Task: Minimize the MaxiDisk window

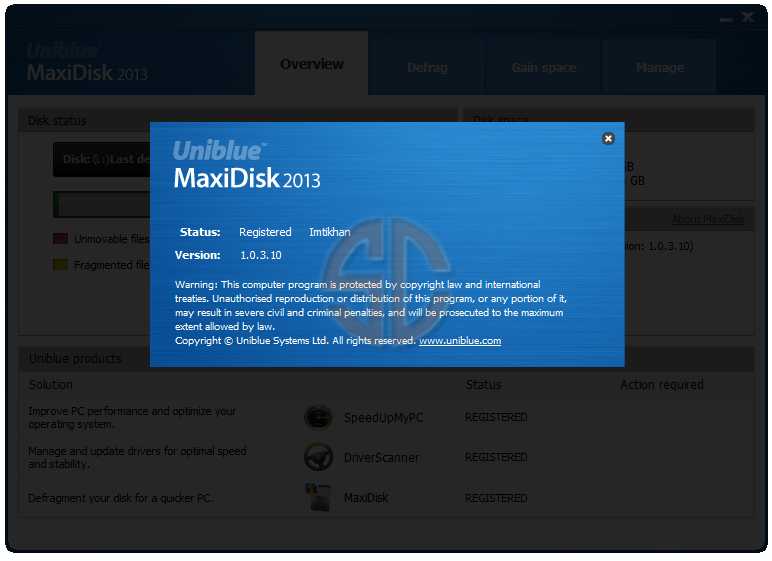Action: click(x=726, y=20)
